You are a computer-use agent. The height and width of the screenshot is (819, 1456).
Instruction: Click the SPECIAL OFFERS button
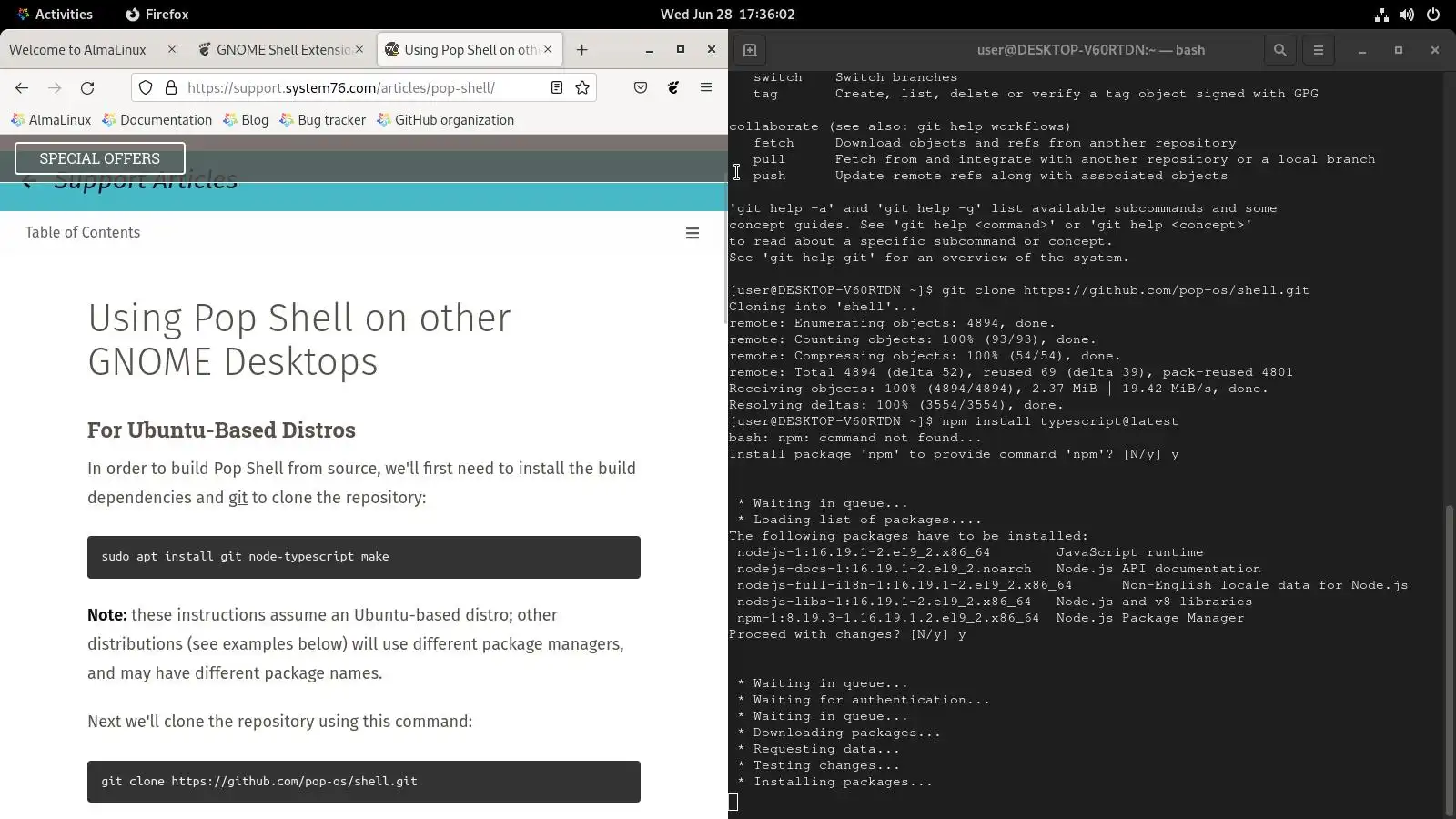100,158
